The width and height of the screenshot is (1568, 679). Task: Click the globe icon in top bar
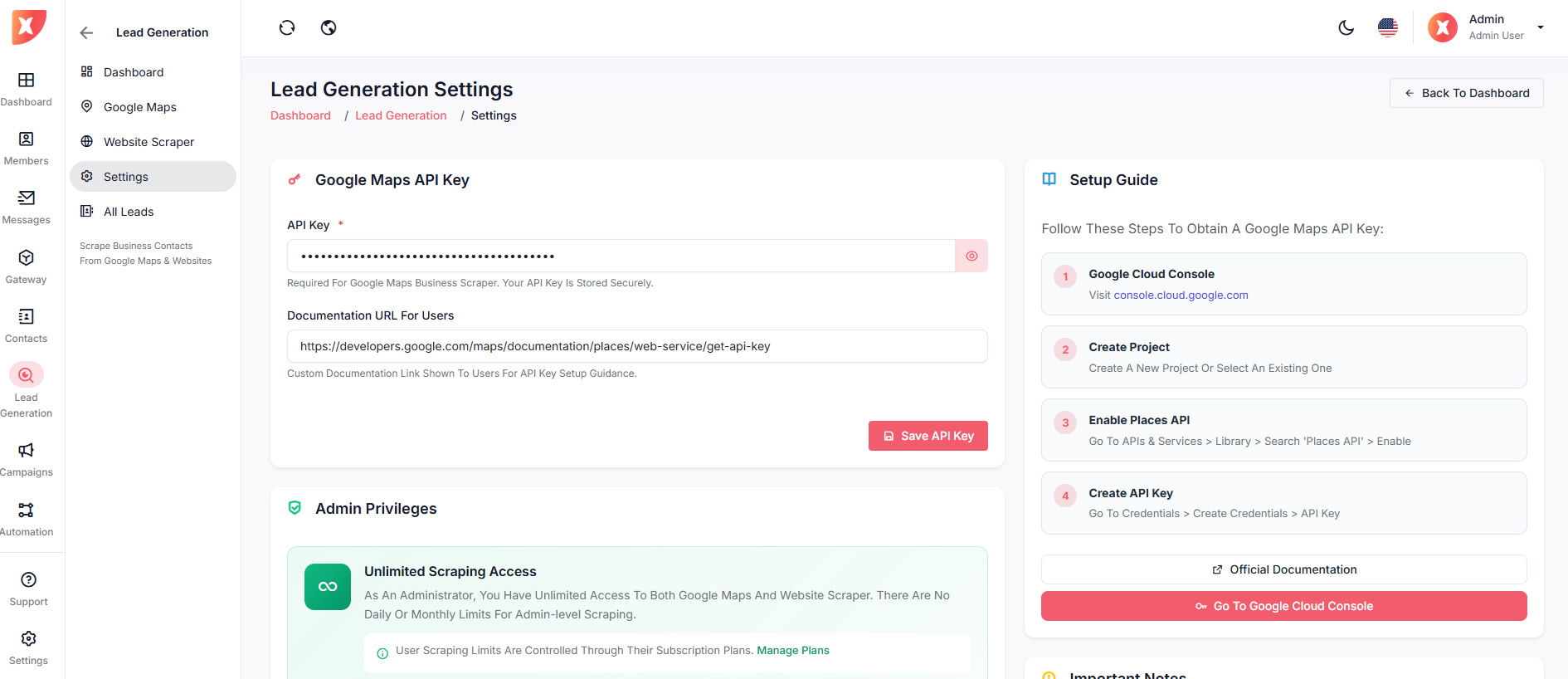(x=329, y=27)
